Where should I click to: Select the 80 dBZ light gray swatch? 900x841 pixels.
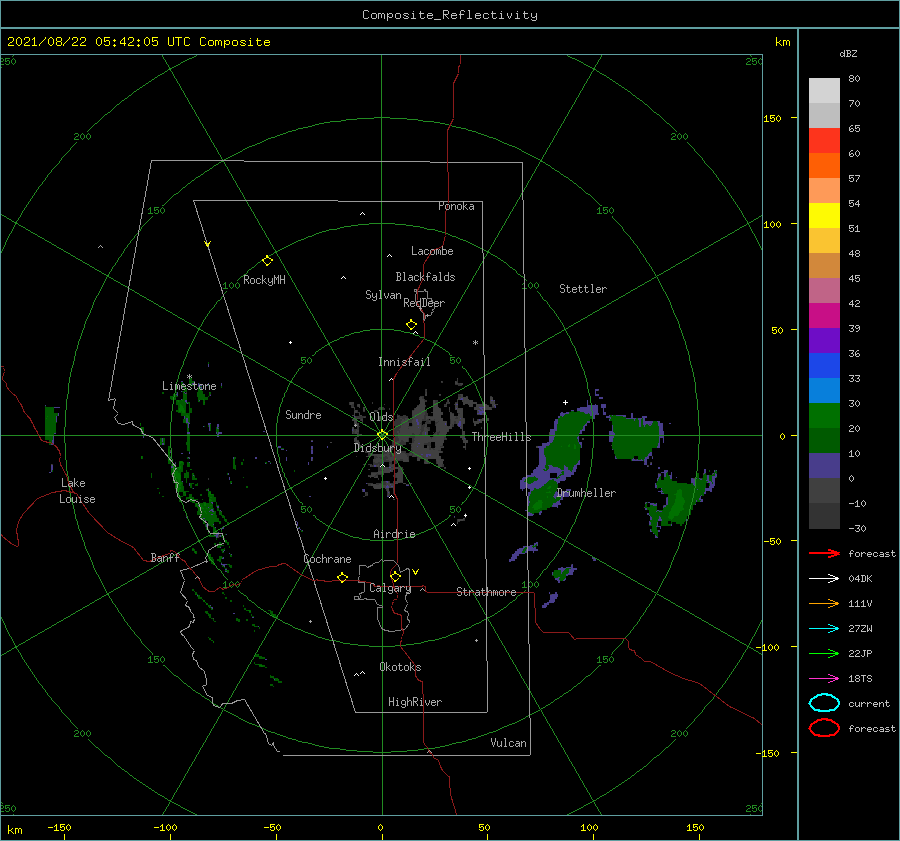824,91
